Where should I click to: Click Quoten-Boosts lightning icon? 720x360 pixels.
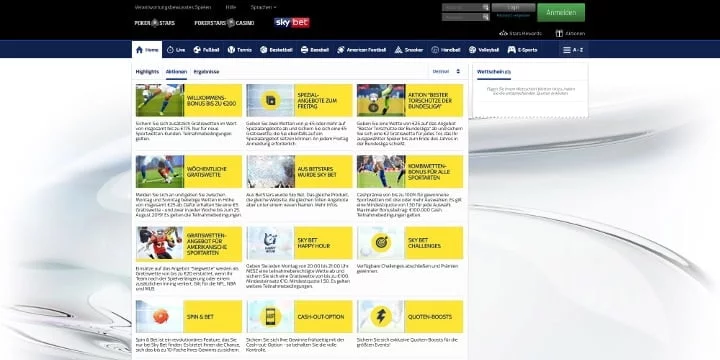tap(381, 316)
